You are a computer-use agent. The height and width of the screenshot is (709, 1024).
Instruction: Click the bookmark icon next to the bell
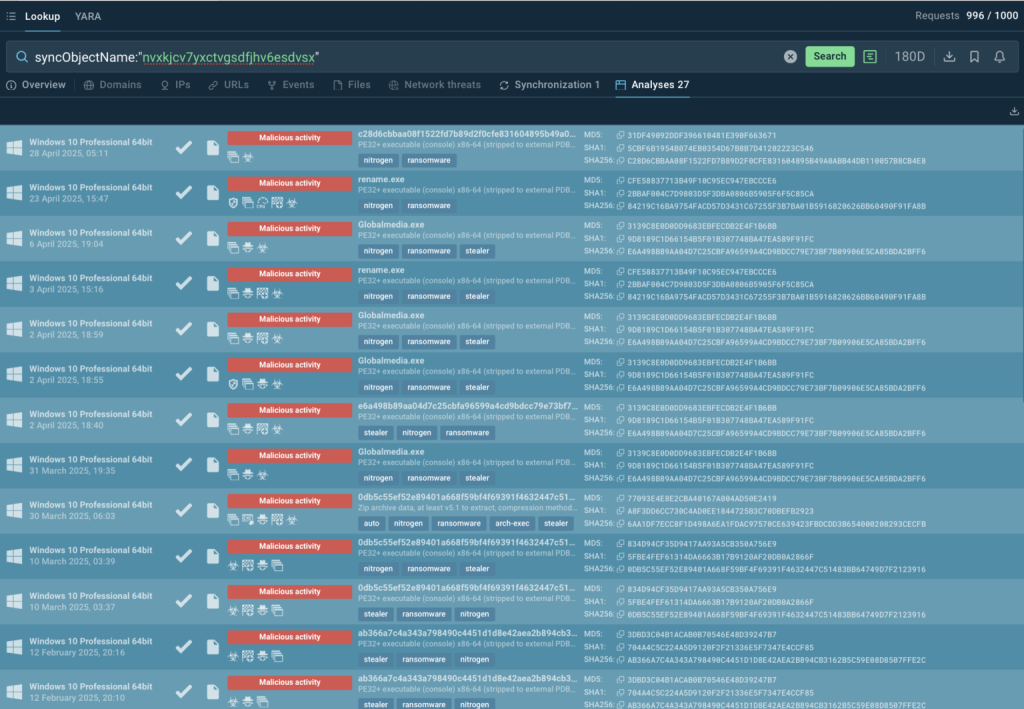[975, 57]
